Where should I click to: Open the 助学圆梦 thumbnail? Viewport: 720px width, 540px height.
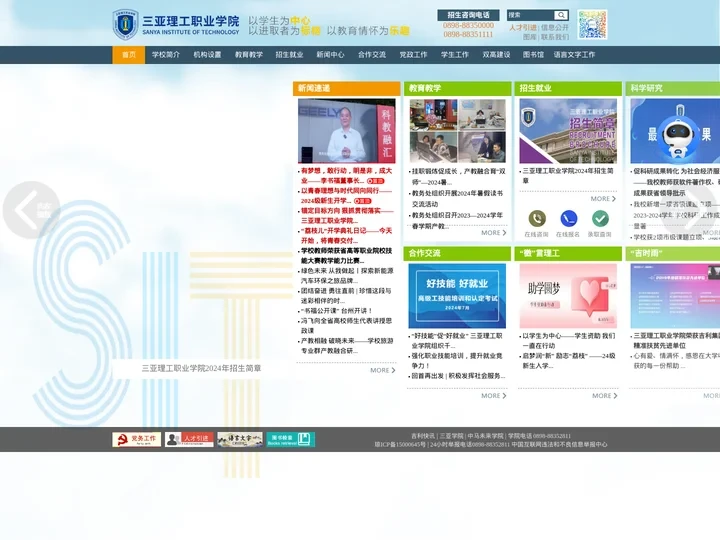(x=568, y=296)
